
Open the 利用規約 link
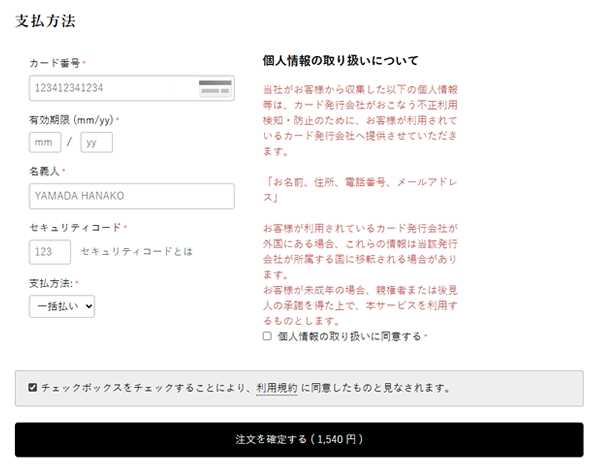pyautogui.click(x=276, y=387)
